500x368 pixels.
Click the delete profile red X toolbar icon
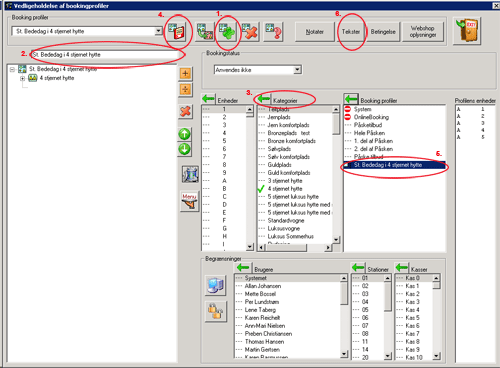[250, 32]
